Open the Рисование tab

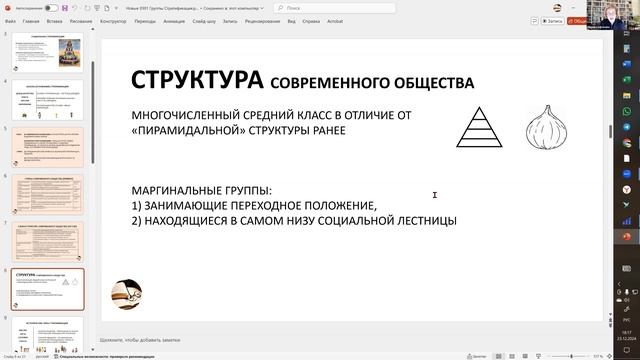pyautogui.click(x=81, y=21)
